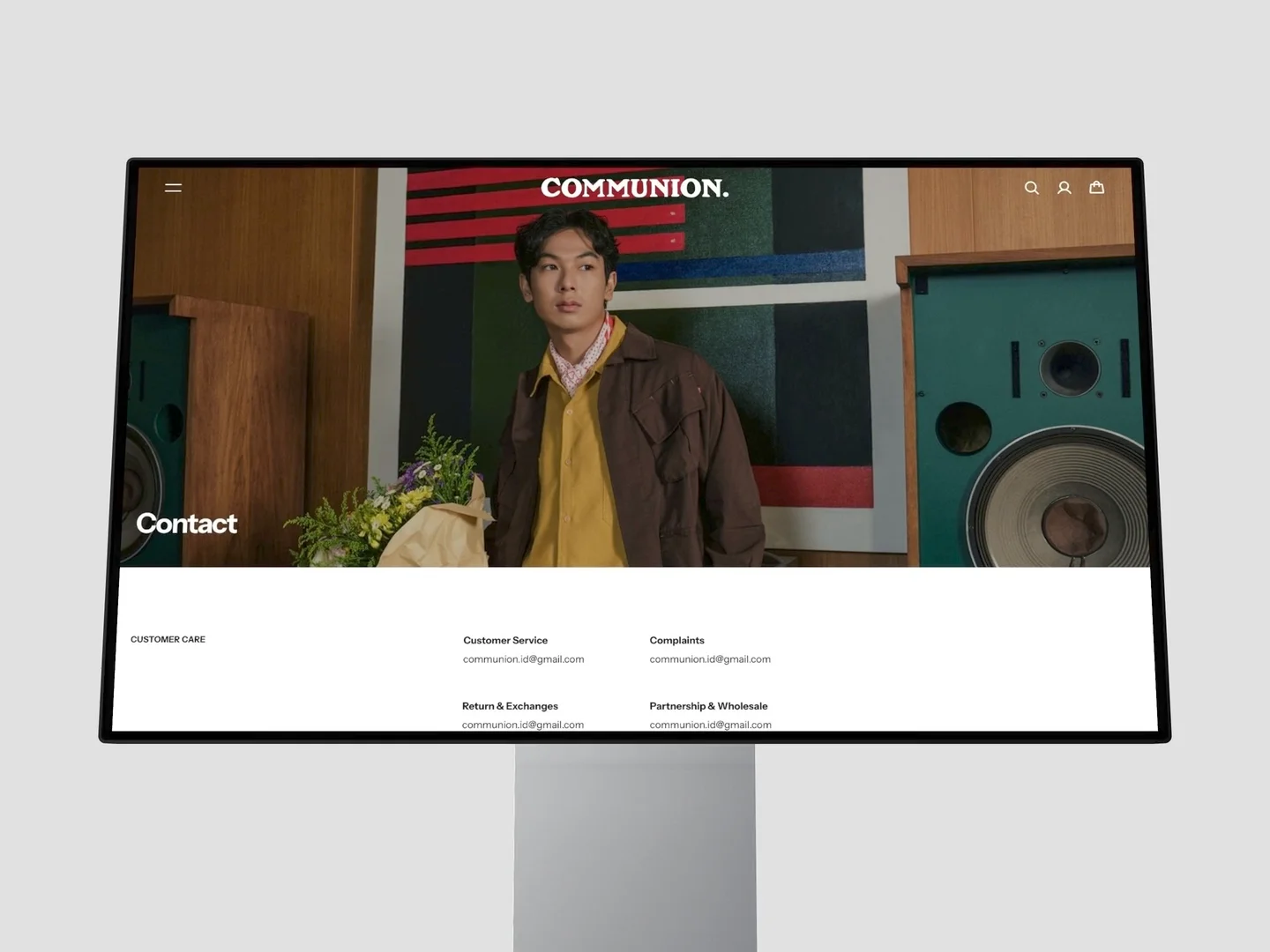The height and width of the screenshot is (952, 1270).
Task: Click the CUSTOMER CARE section label
Action: pyautogui.click(x=168, y=640)
